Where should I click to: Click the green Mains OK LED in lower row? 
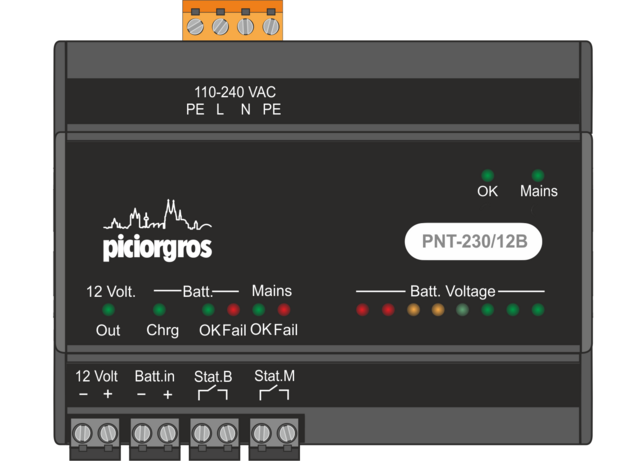coord(259,310)
